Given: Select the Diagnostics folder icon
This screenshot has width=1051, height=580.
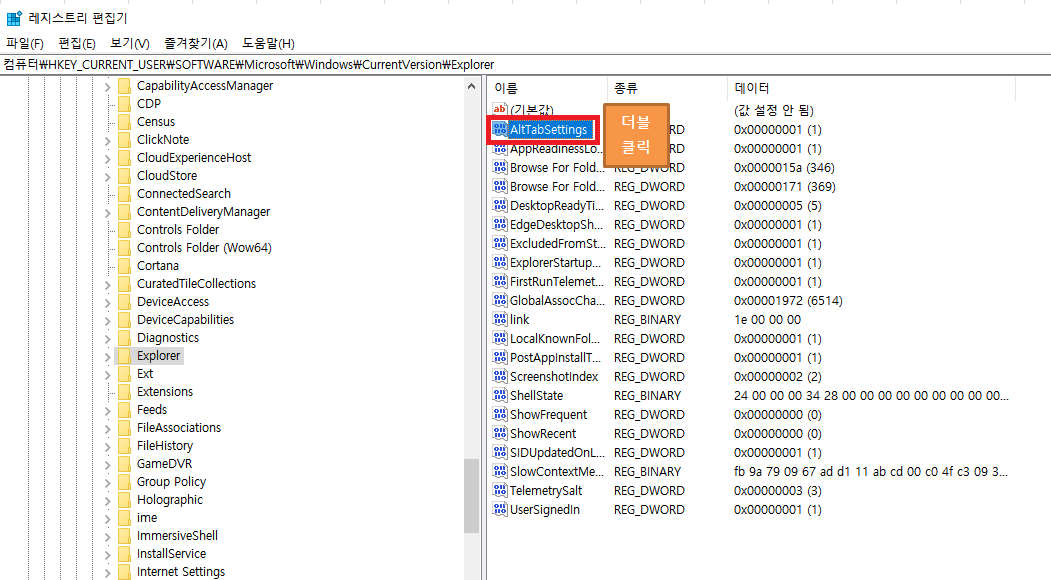Looking at the screenshot, I should tap(124, 338).
